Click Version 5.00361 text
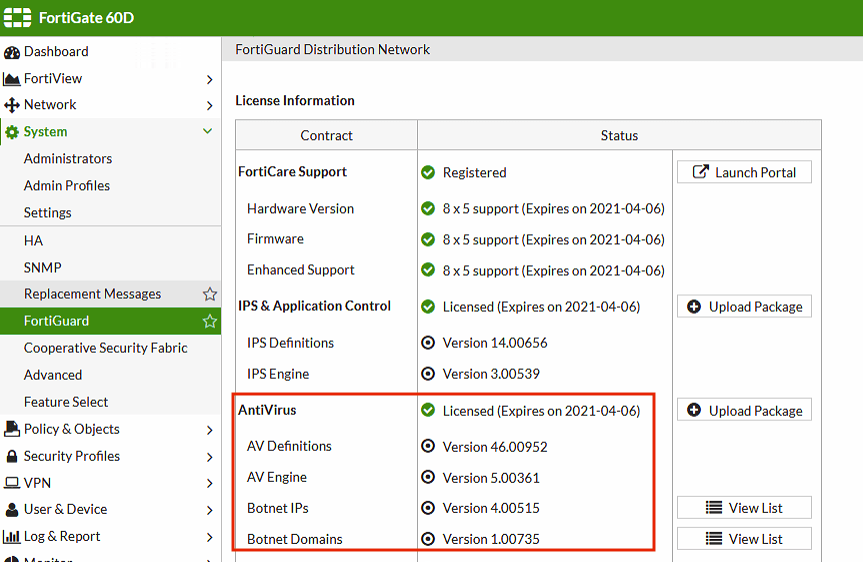The width and height of the screenshot is (863, 562). tap(491, 478)
